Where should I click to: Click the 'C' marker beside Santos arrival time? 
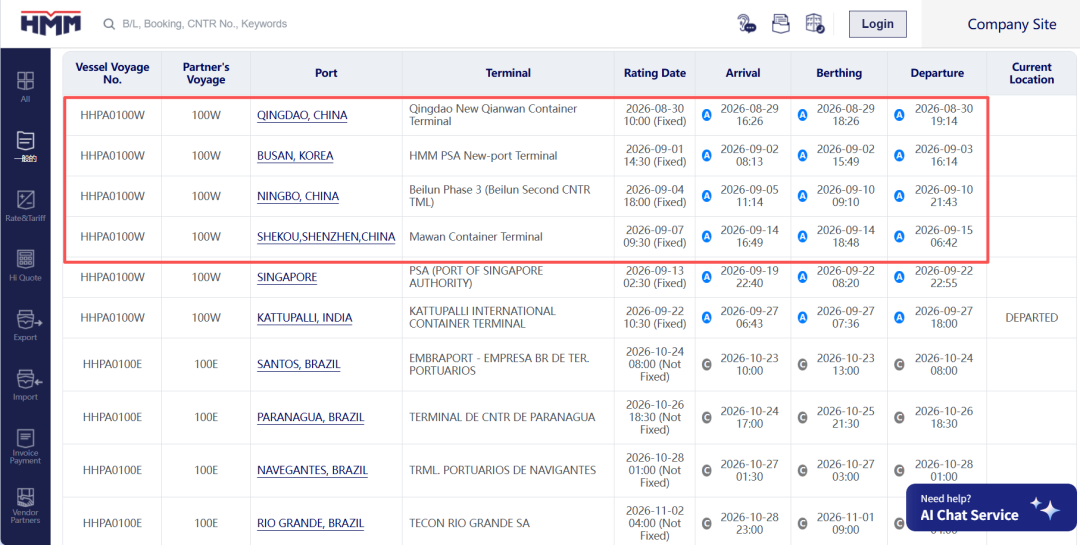707,364
